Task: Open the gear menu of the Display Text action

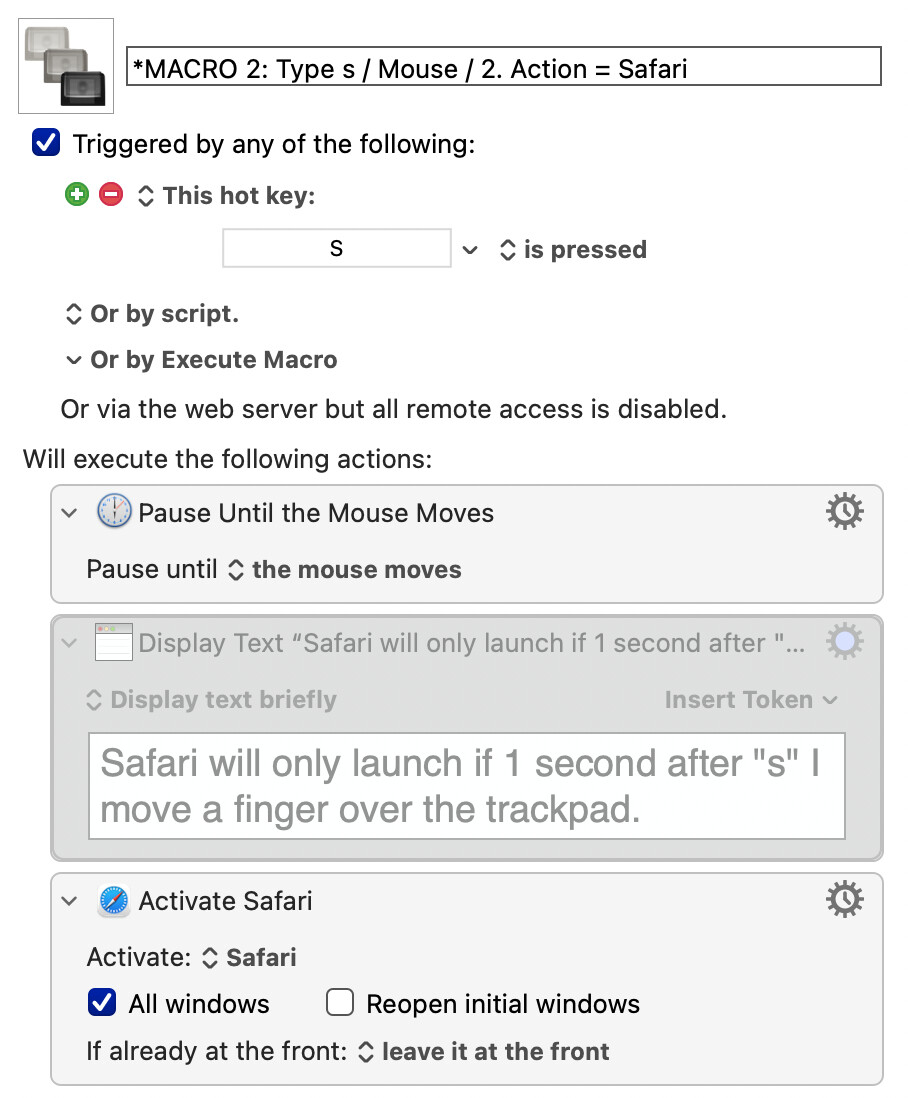Action: pos(844,641)
